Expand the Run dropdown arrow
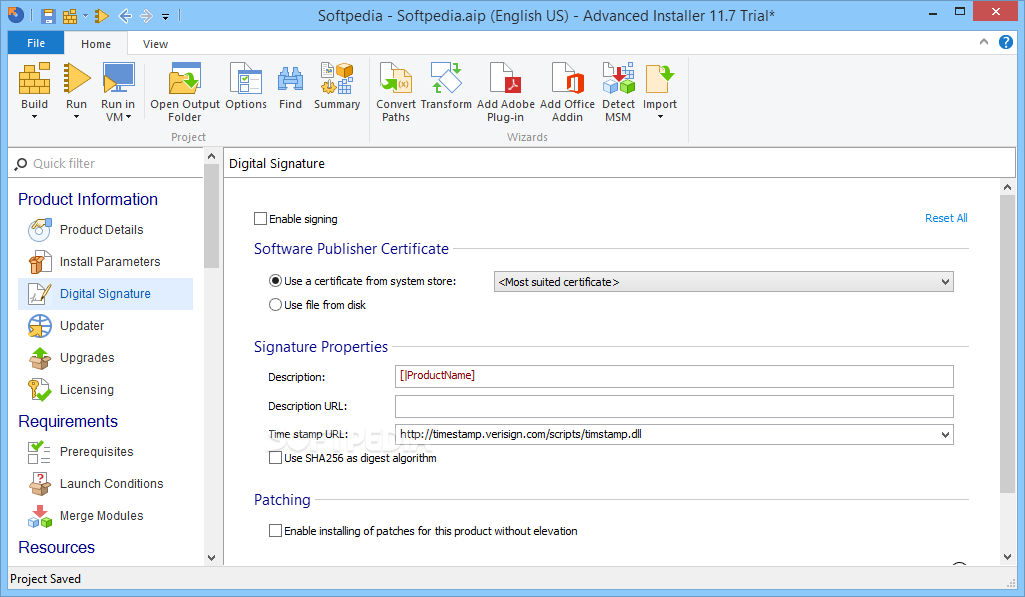The height and width of the screenshot is (597, 1025). pos(76,117)
